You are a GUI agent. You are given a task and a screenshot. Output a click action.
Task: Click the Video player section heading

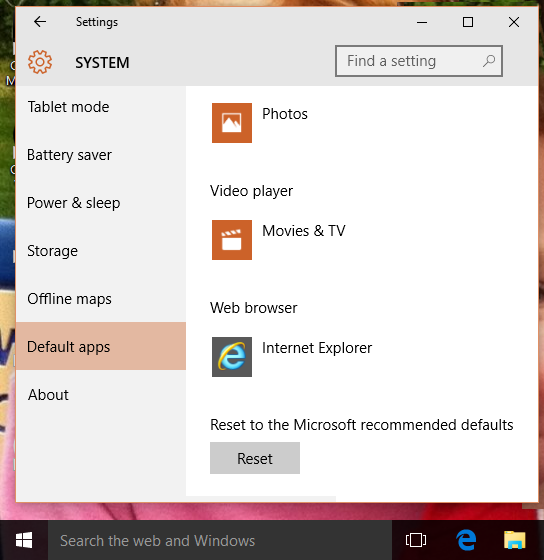pyautogui.click(x=251, y=191)
